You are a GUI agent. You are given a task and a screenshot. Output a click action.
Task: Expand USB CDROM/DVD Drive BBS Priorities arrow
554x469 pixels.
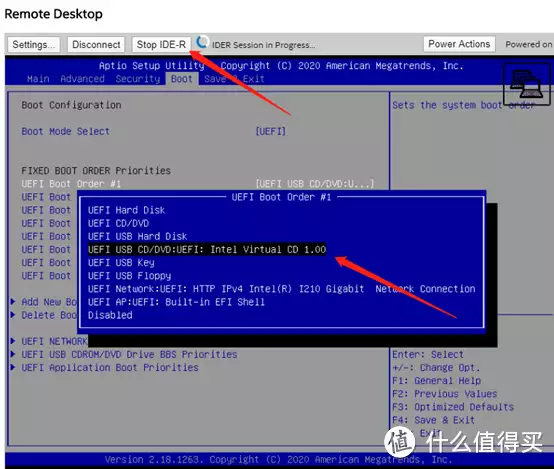[13, 354]
